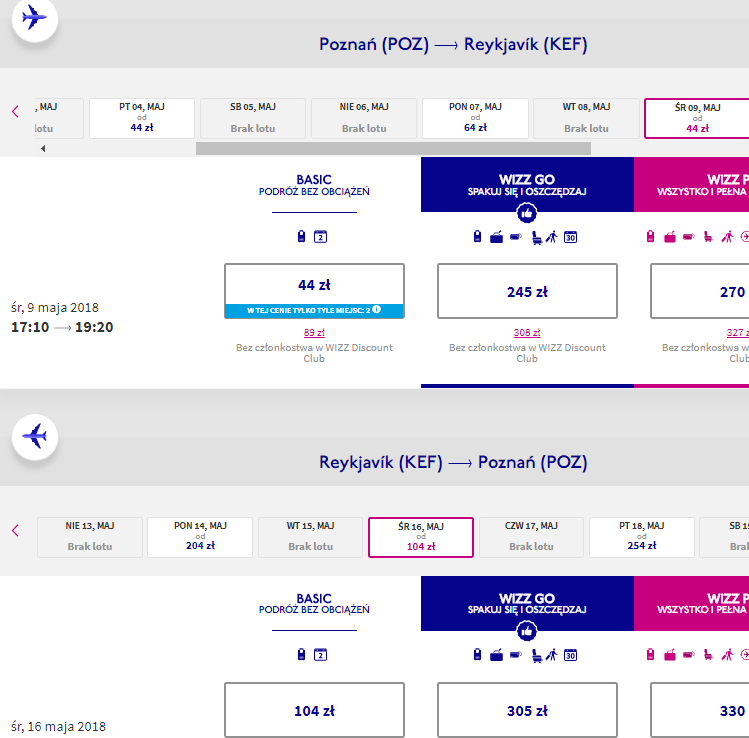This screenshot has width=749, height=738.
Task: Click return WIZZ Plus pink seat icon
Action: point(708,655)
